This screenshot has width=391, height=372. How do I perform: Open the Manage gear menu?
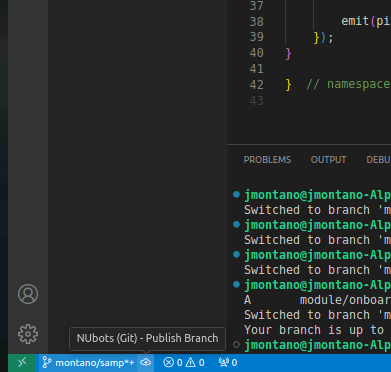[x=28, y=334]
